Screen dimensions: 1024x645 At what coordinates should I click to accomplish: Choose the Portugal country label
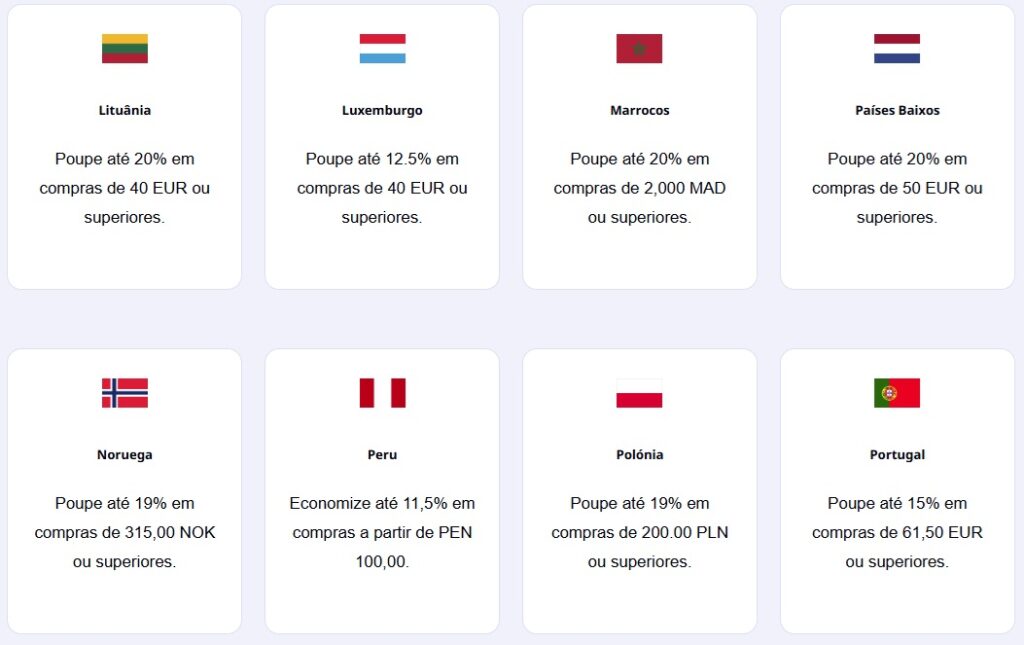pos(897,455)
